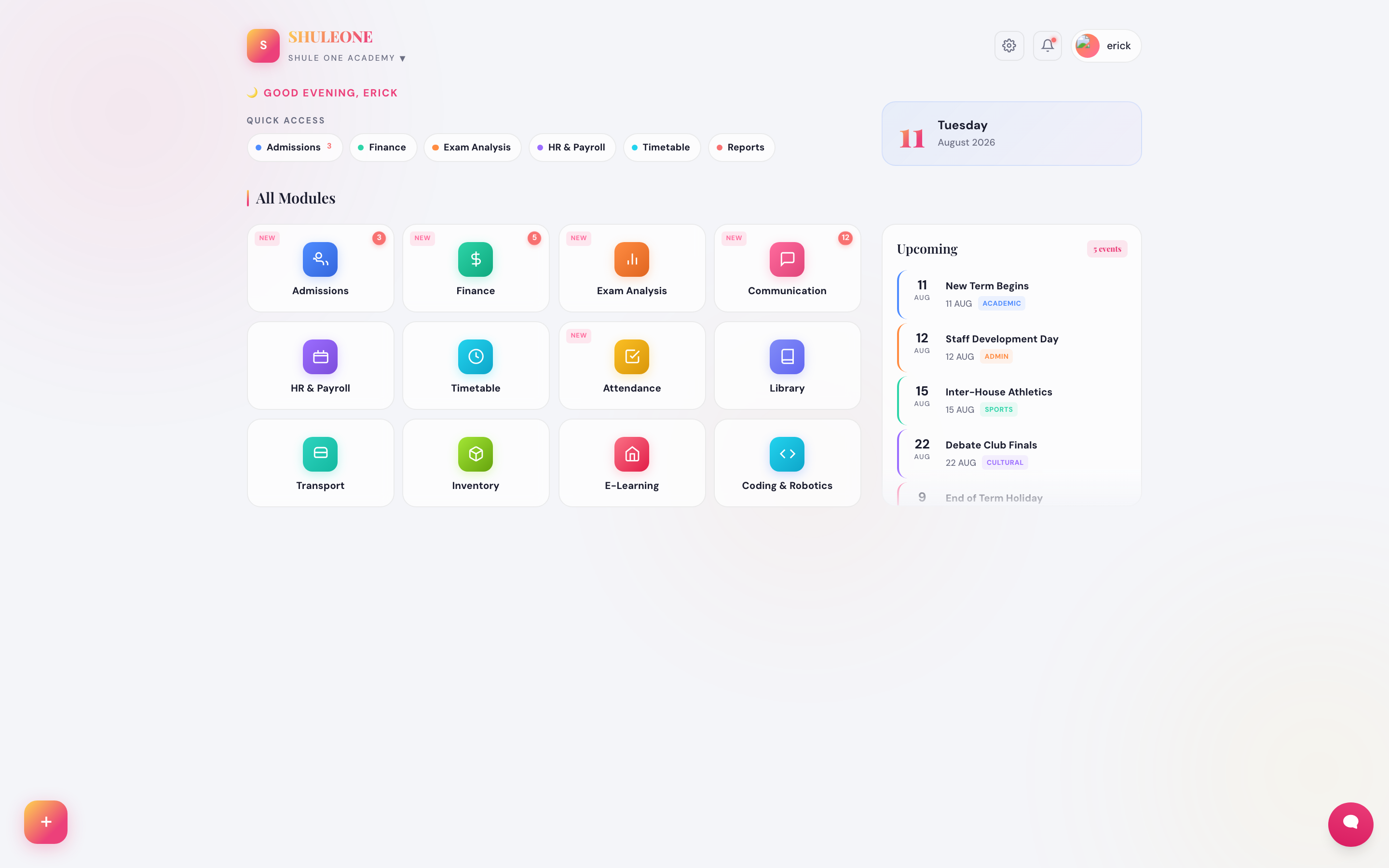This screenshot has width=1389, height=868.
Task: Select the Finance quick access chip
Action: pyautogui.click(x=383, y=148)
